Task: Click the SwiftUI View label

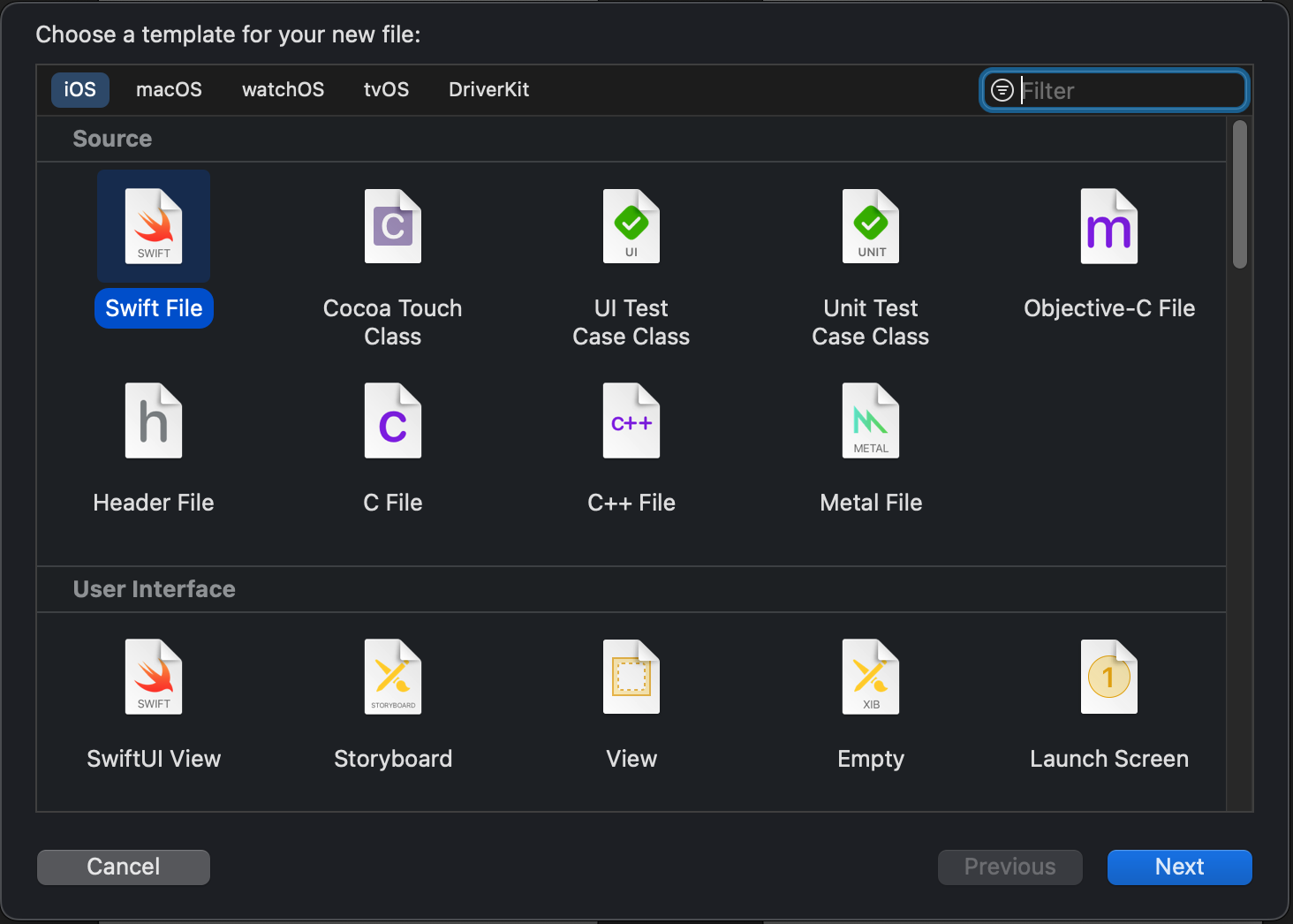Action: [x=154, y=759]
